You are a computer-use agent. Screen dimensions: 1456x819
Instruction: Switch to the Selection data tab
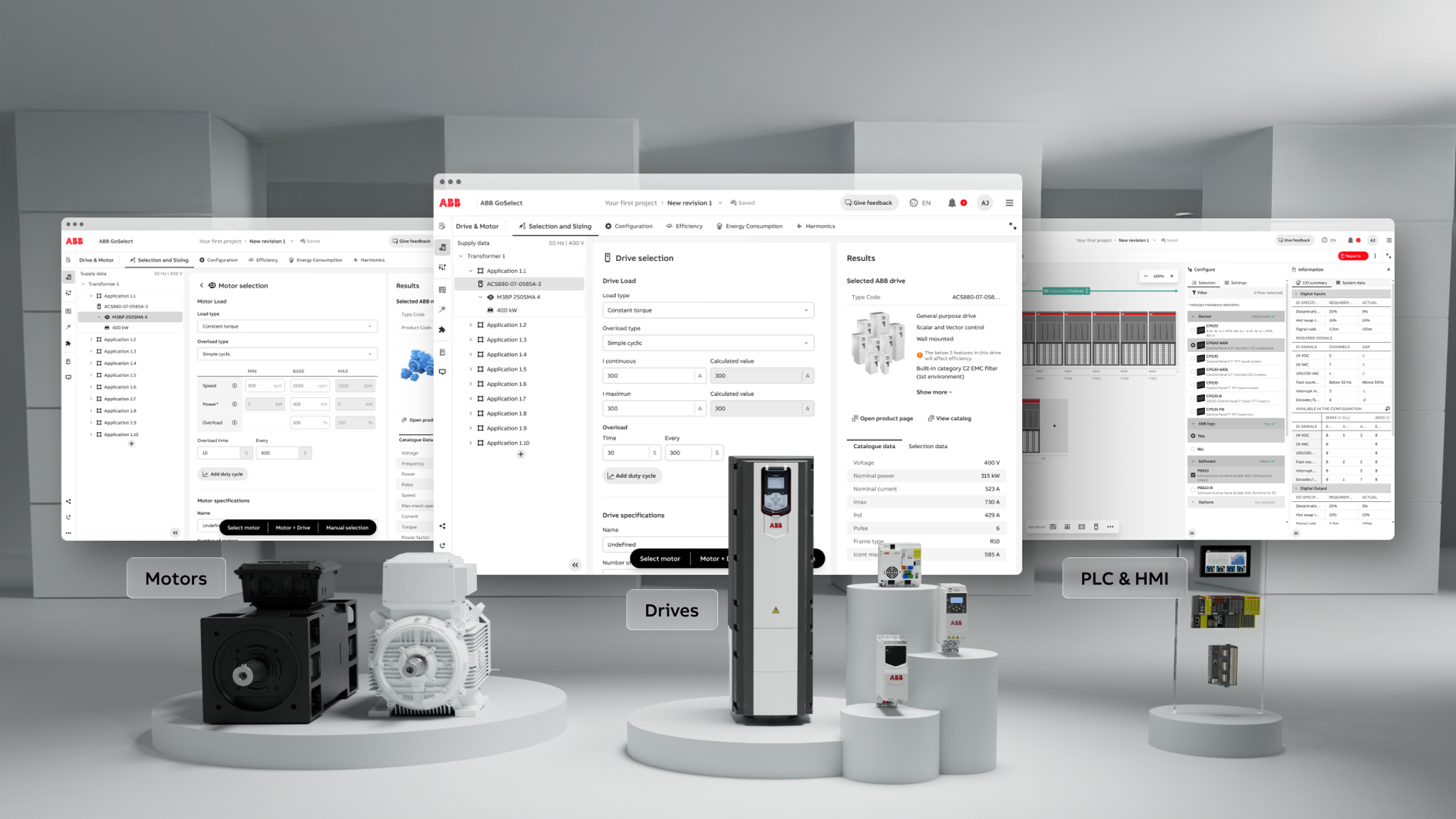pyautogui.click(x=928, y=446)
